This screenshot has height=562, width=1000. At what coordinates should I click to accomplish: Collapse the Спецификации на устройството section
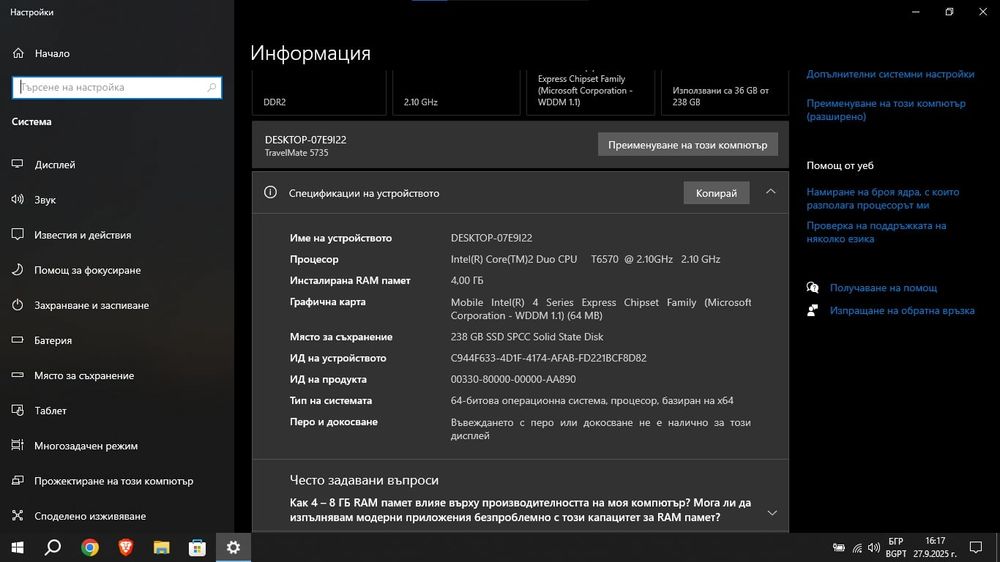(770, 192)
